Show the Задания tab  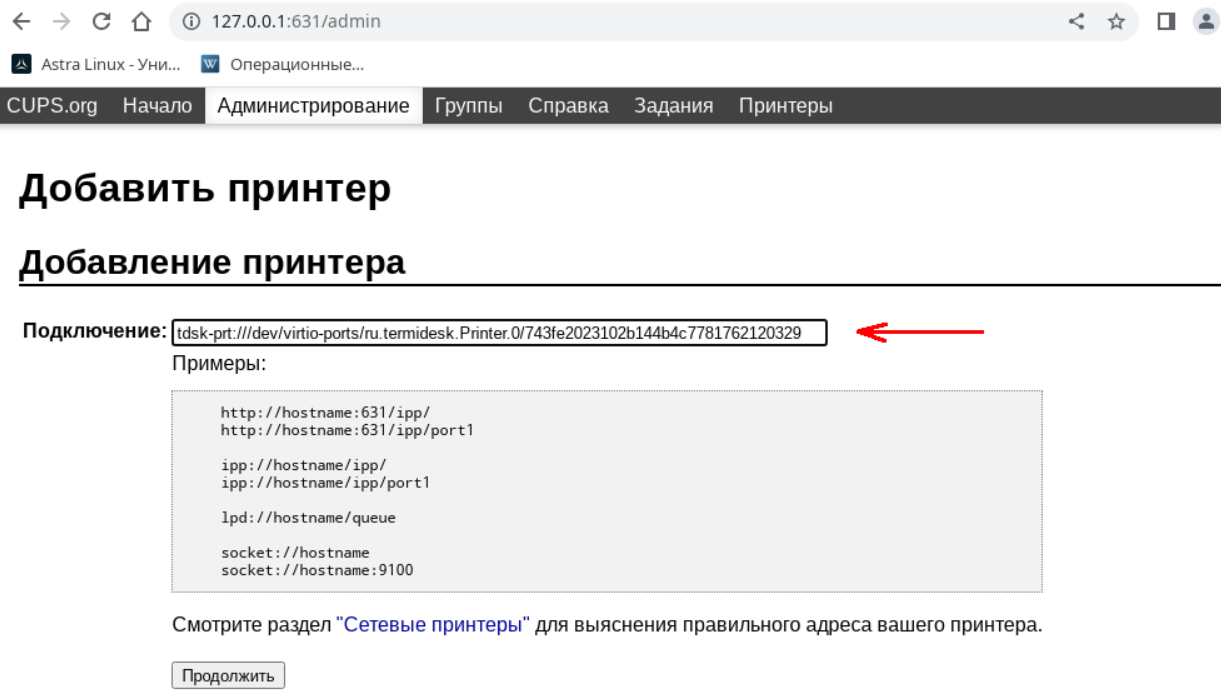(673, 106)
